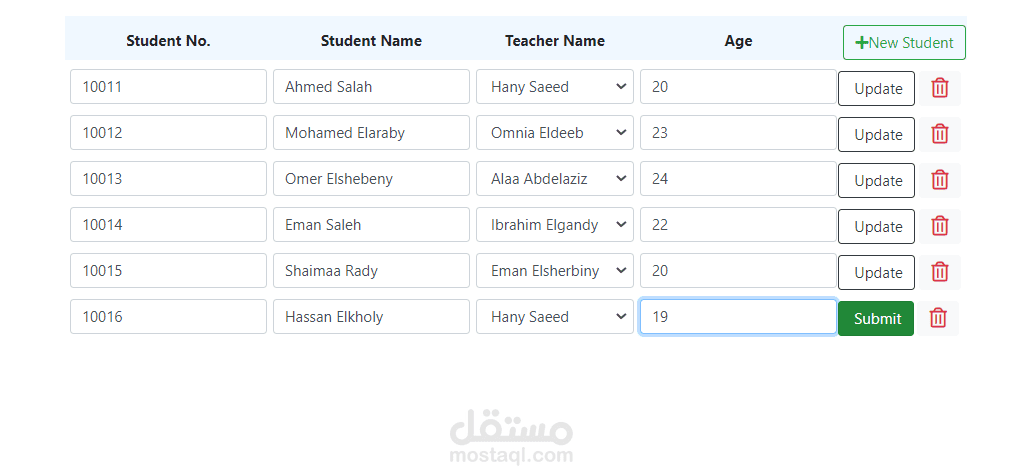Viewport: 1024px width, 476px height.
Task: Remove Omer Elshebeny using trash icon
Action: coord(940,180)
